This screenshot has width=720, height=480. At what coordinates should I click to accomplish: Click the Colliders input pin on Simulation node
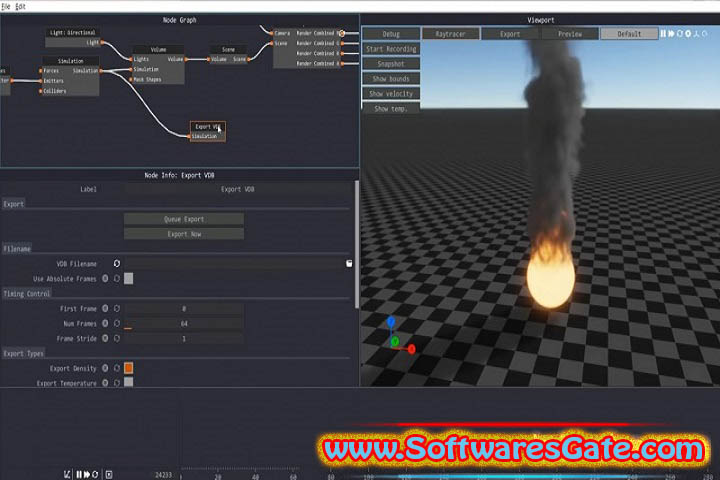click(41, 91)
